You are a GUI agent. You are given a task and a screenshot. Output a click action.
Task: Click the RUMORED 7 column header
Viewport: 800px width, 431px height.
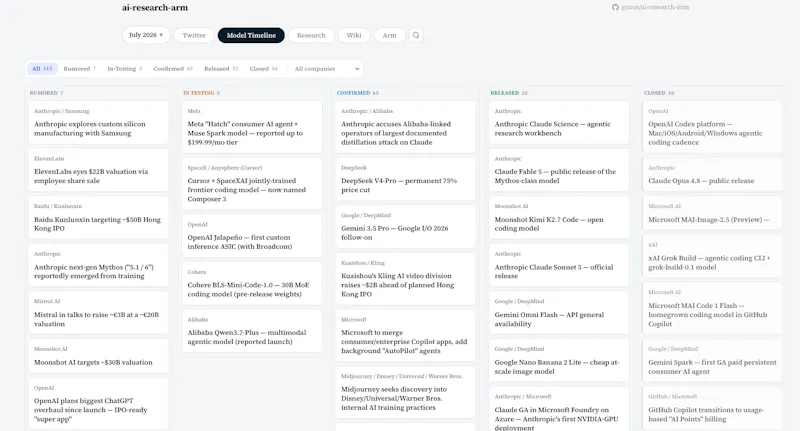tap(46, 93)
